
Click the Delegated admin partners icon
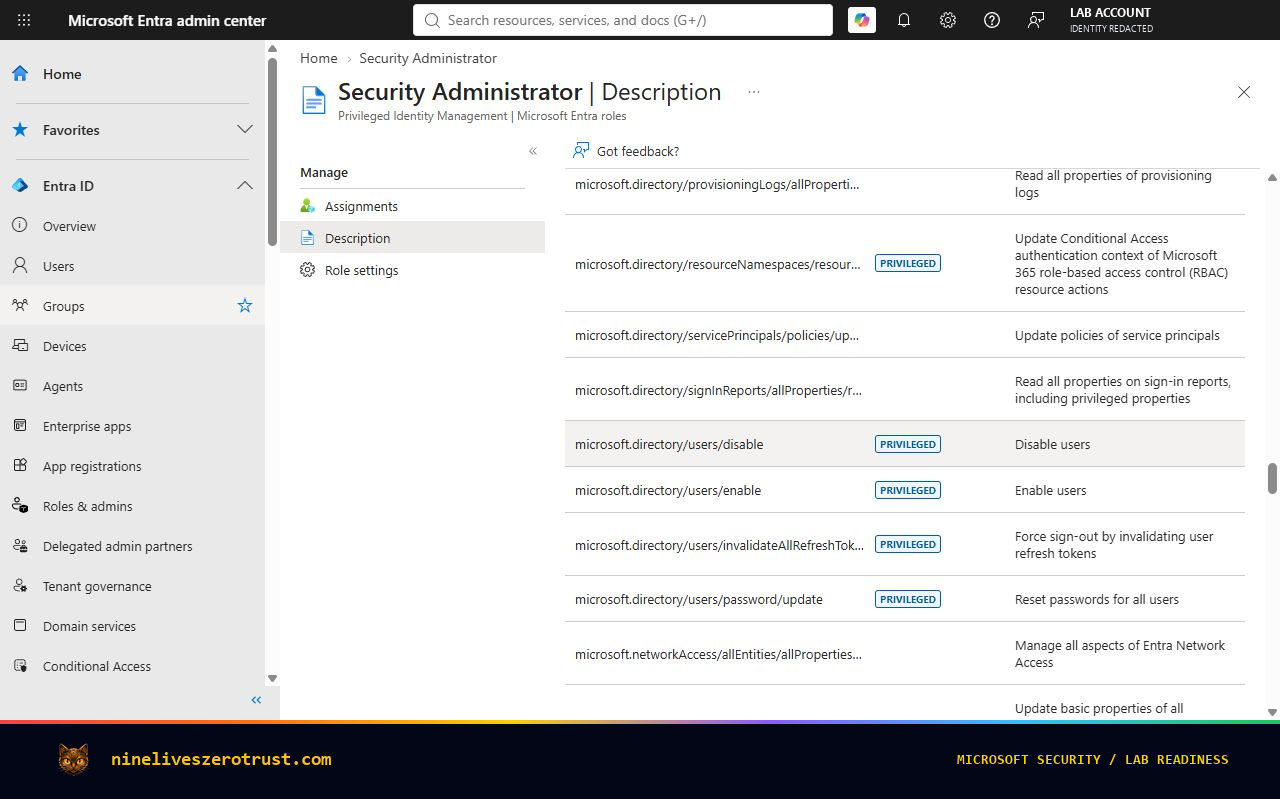pyautogui.click(x=20, y=546)
